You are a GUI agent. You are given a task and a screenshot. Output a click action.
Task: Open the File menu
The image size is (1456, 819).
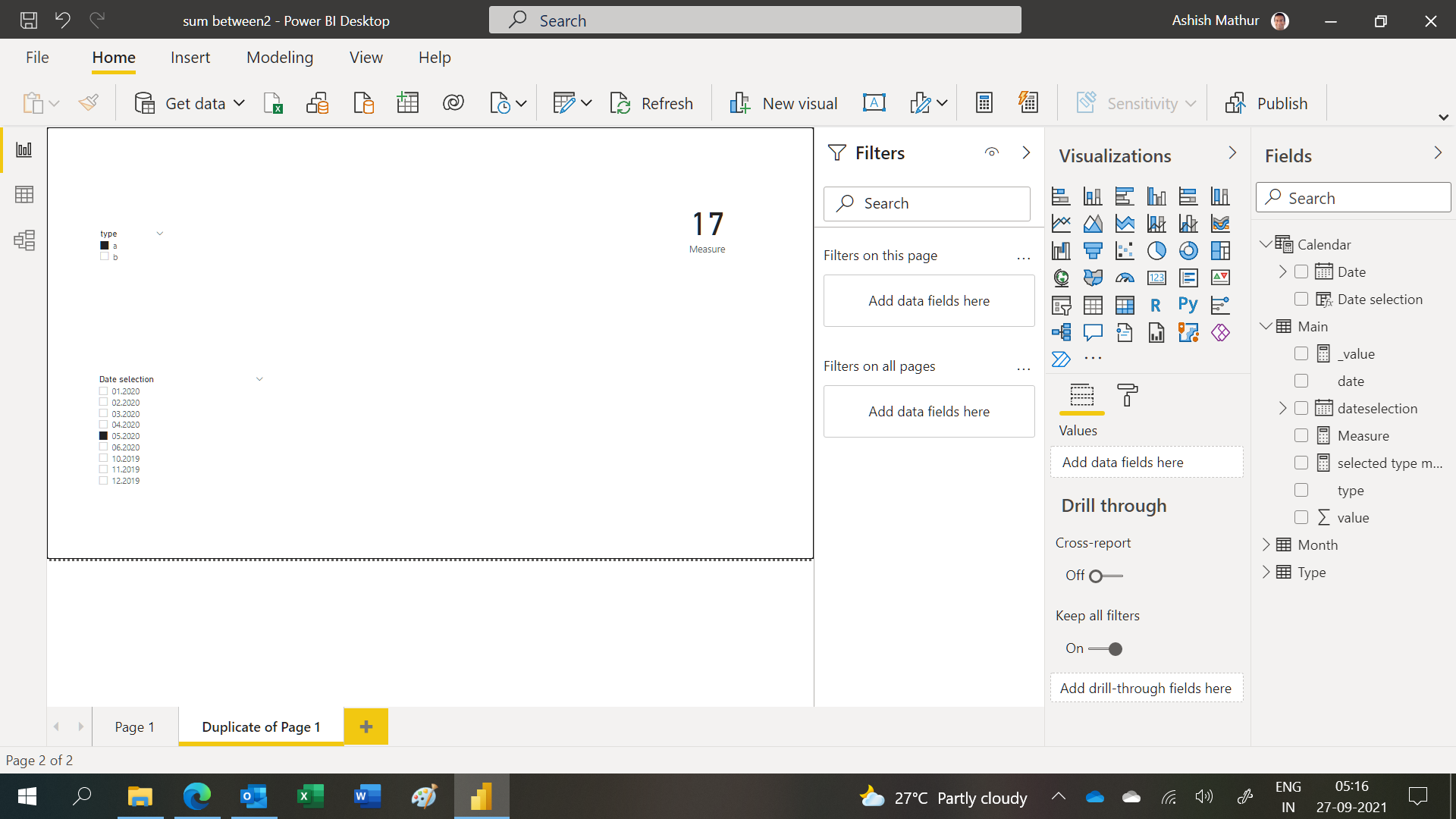pos(37,58)
